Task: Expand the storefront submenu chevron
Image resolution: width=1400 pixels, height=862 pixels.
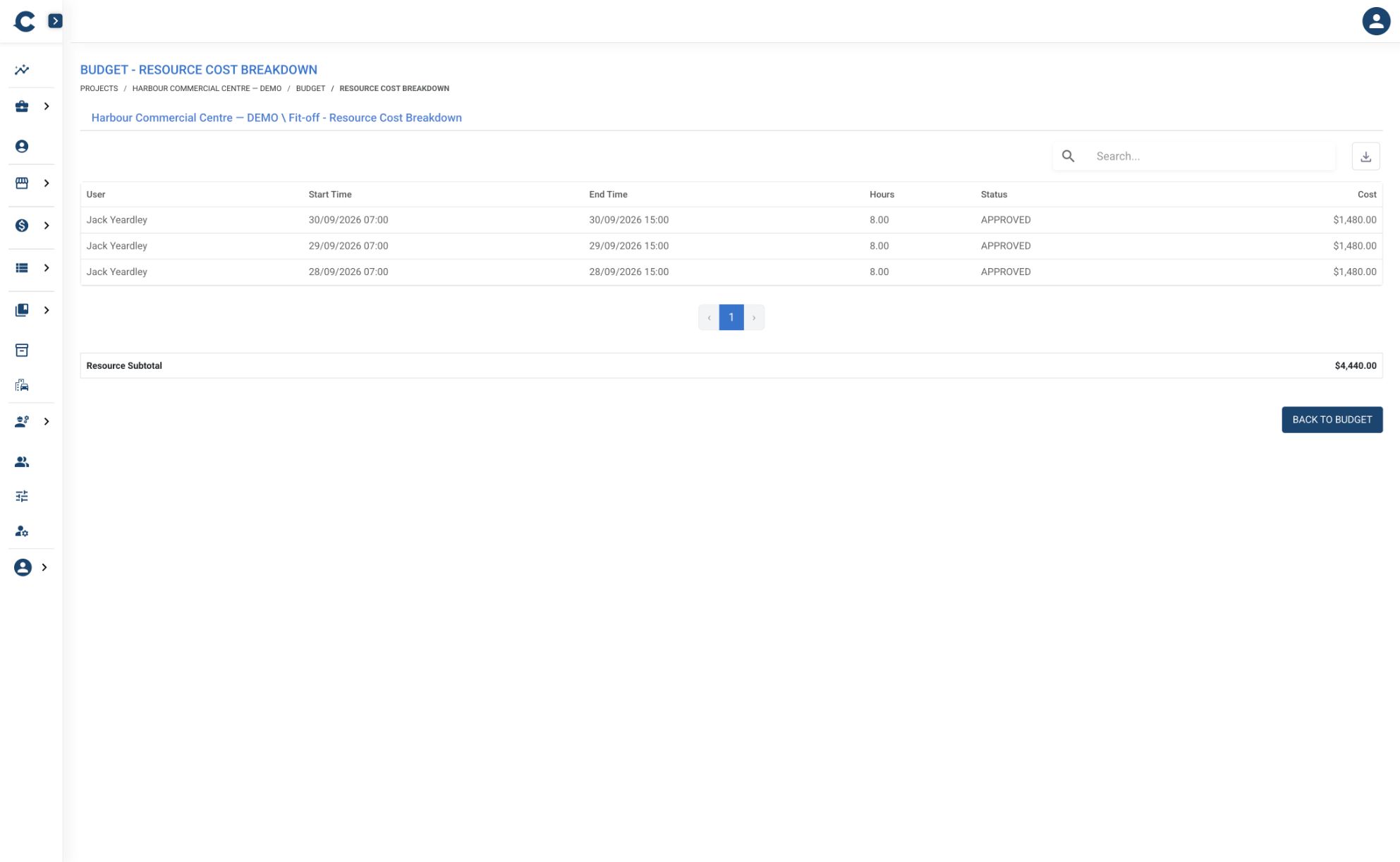Action: pyautogui.click(x=47, y=183)
